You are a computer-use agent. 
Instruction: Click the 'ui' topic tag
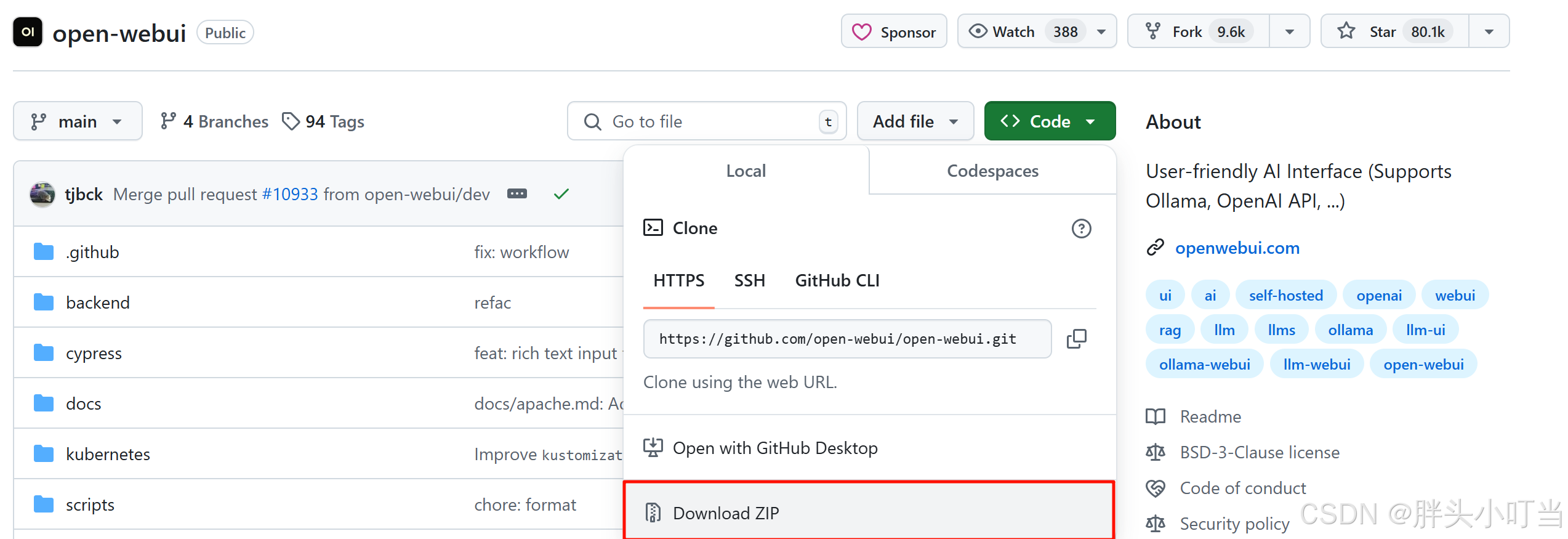pyautogui.click(x=1165, y=295)
